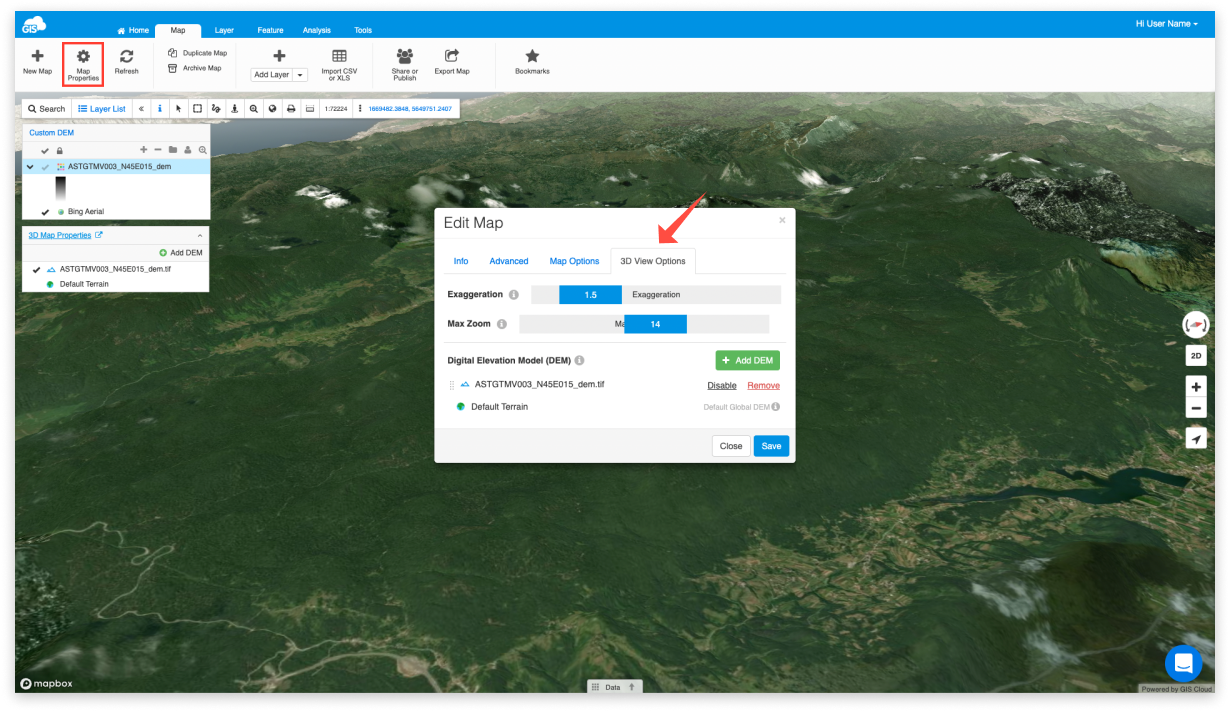The width and height of the screenshot is (1230, 712).
Task: Click the street view pegman tool
Action: 234,108
